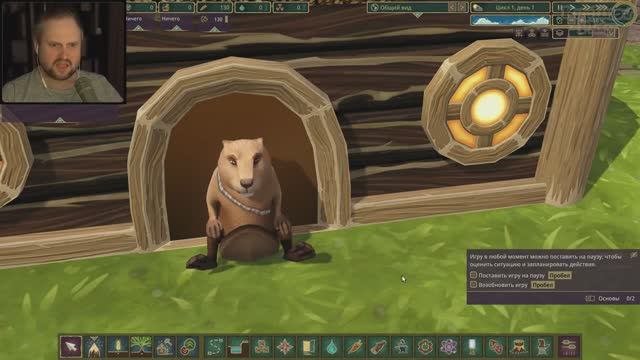Select the glowing seedling tool
The width and height of the screenshot is (640, 360).
[118, 347]
